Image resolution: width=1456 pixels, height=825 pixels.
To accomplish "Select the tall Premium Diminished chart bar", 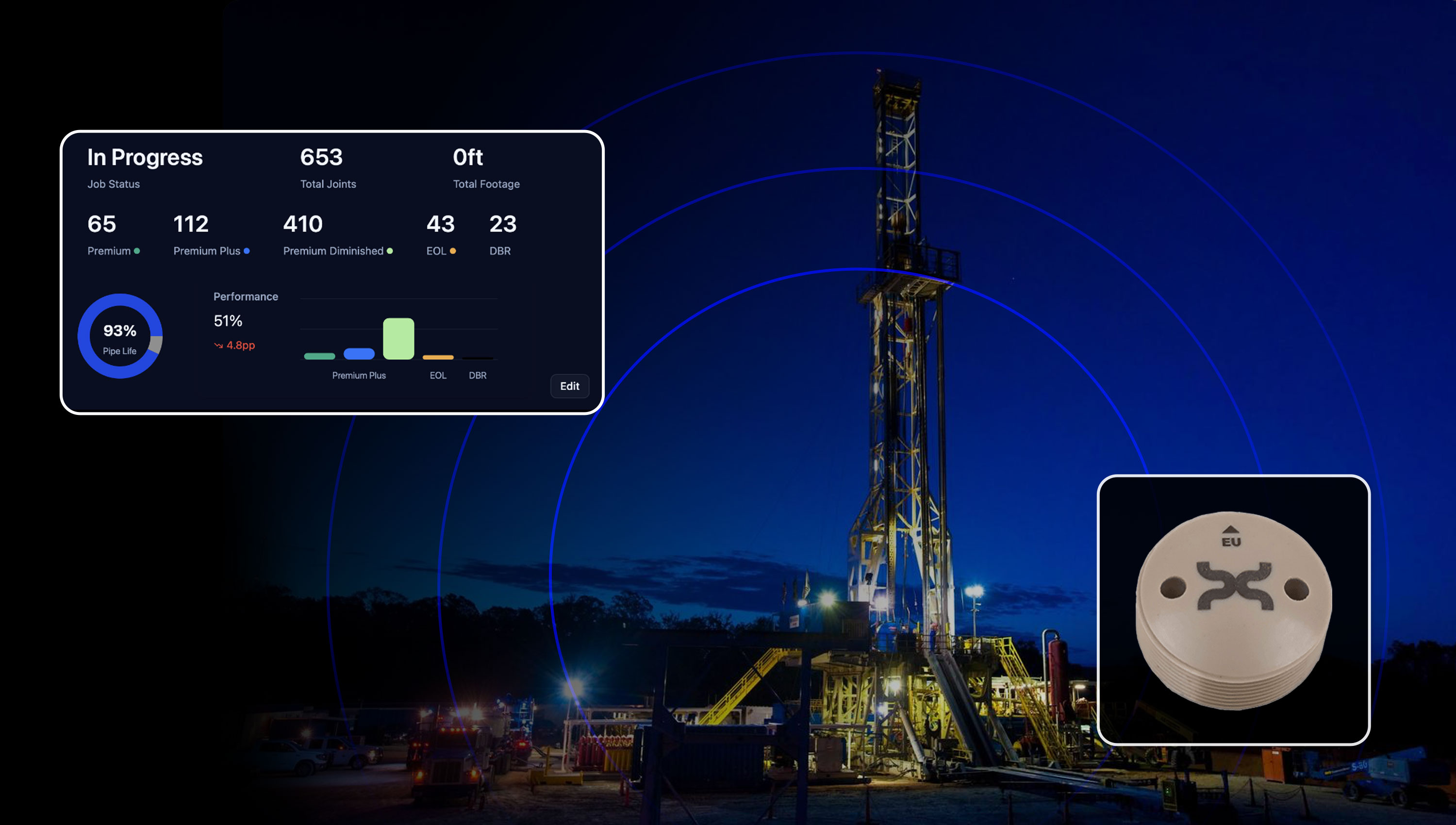I will tap(398, 339).
